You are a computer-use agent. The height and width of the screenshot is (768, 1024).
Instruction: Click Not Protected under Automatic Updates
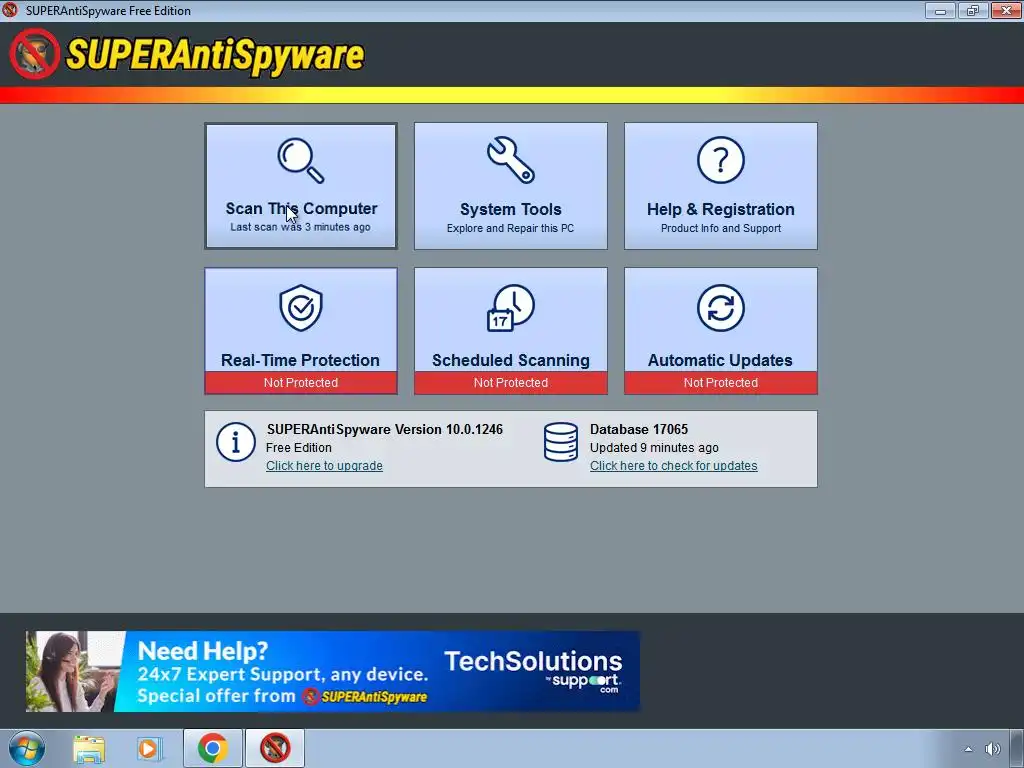(720, 383)
